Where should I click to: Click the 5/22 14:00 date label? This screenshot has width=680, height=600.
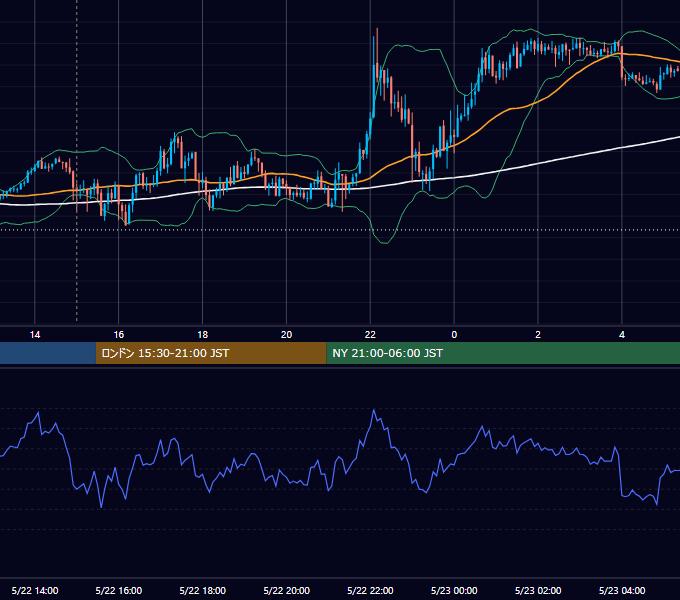(35, 590)
